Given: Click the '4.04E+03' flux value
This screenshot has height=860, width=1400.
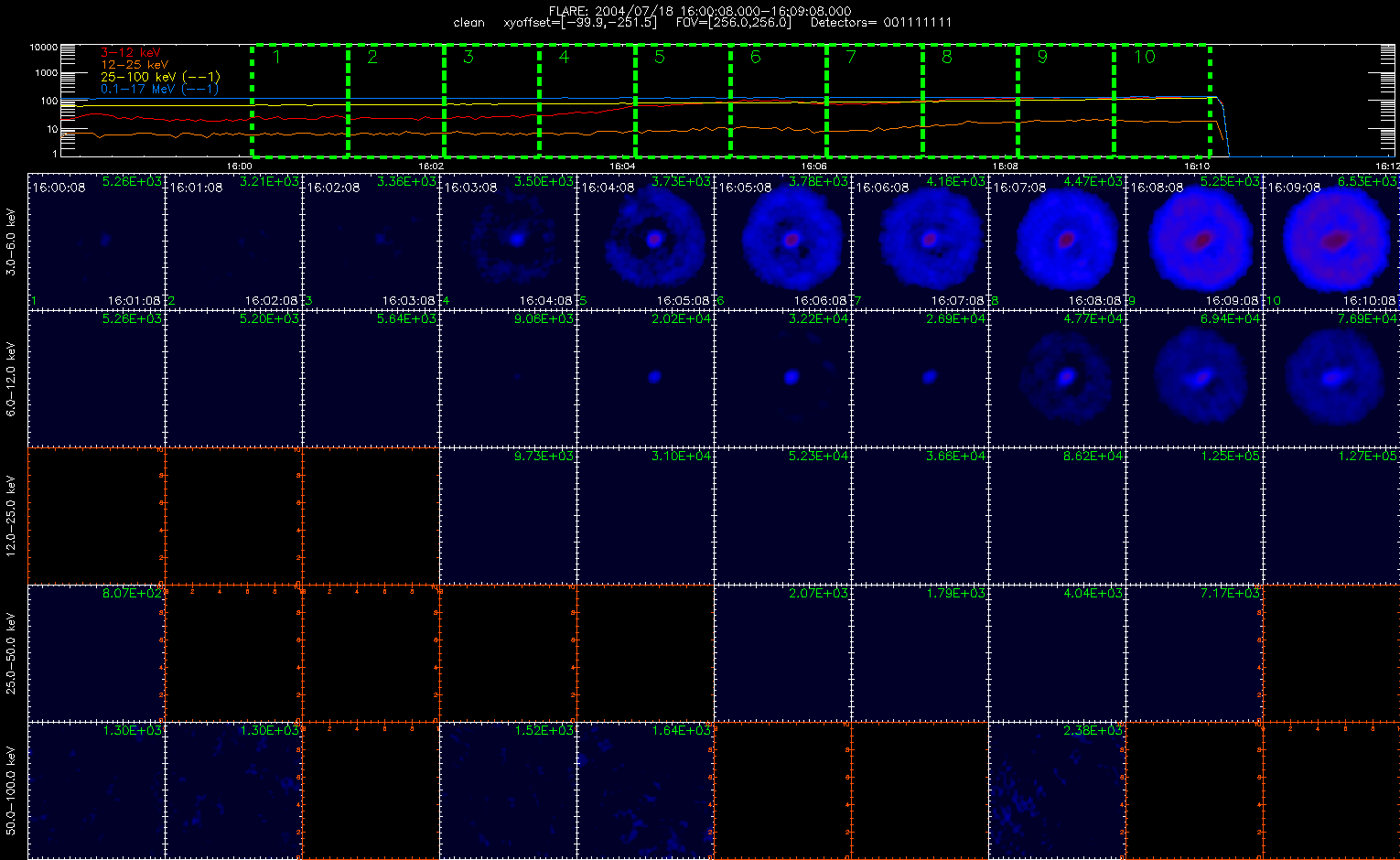Looking at the screenshot, I should pyautogui.click(x=1093, y=593).
